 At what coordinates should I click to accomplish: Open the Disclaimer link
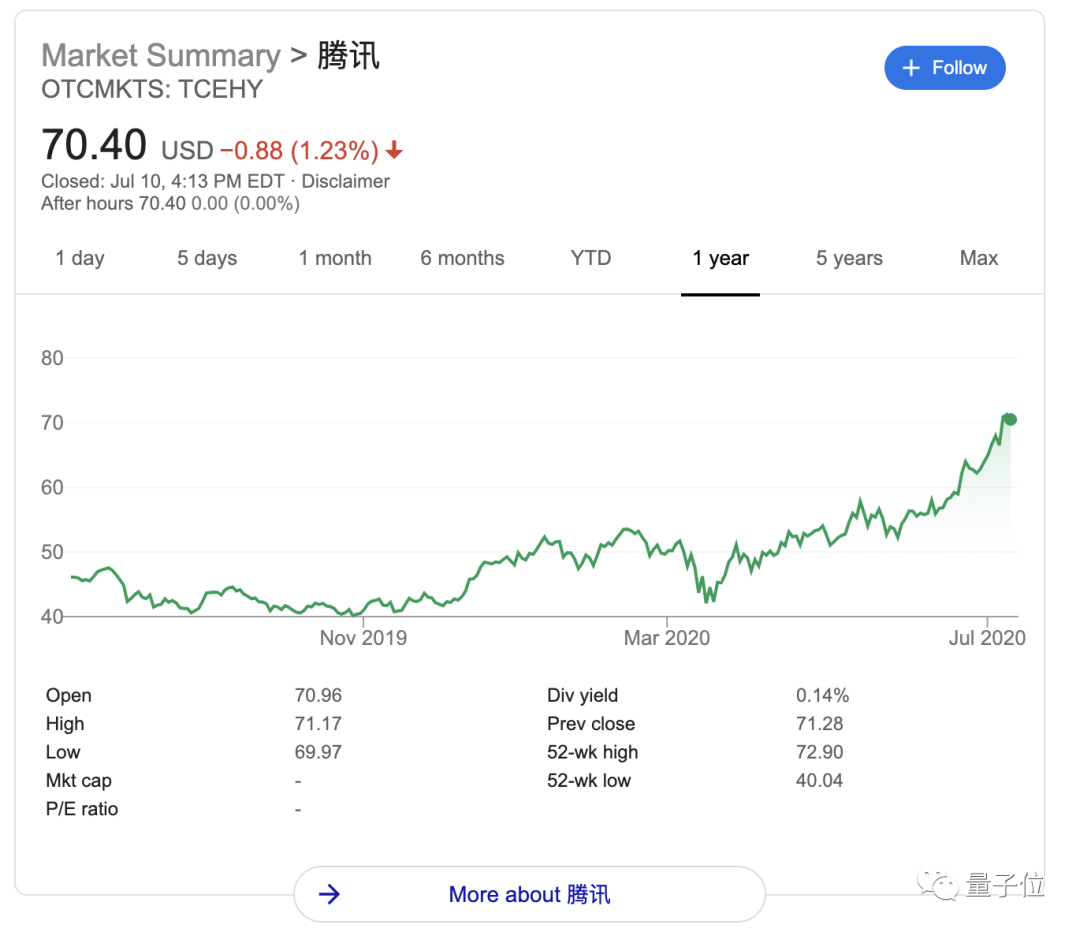tap(346, 181)
